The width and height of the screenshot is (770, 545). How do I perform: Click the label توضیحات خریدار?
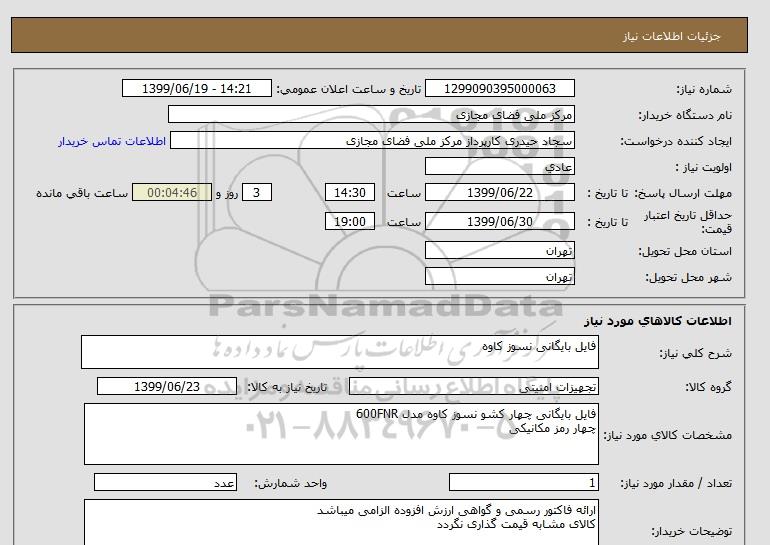pos(691,531)
